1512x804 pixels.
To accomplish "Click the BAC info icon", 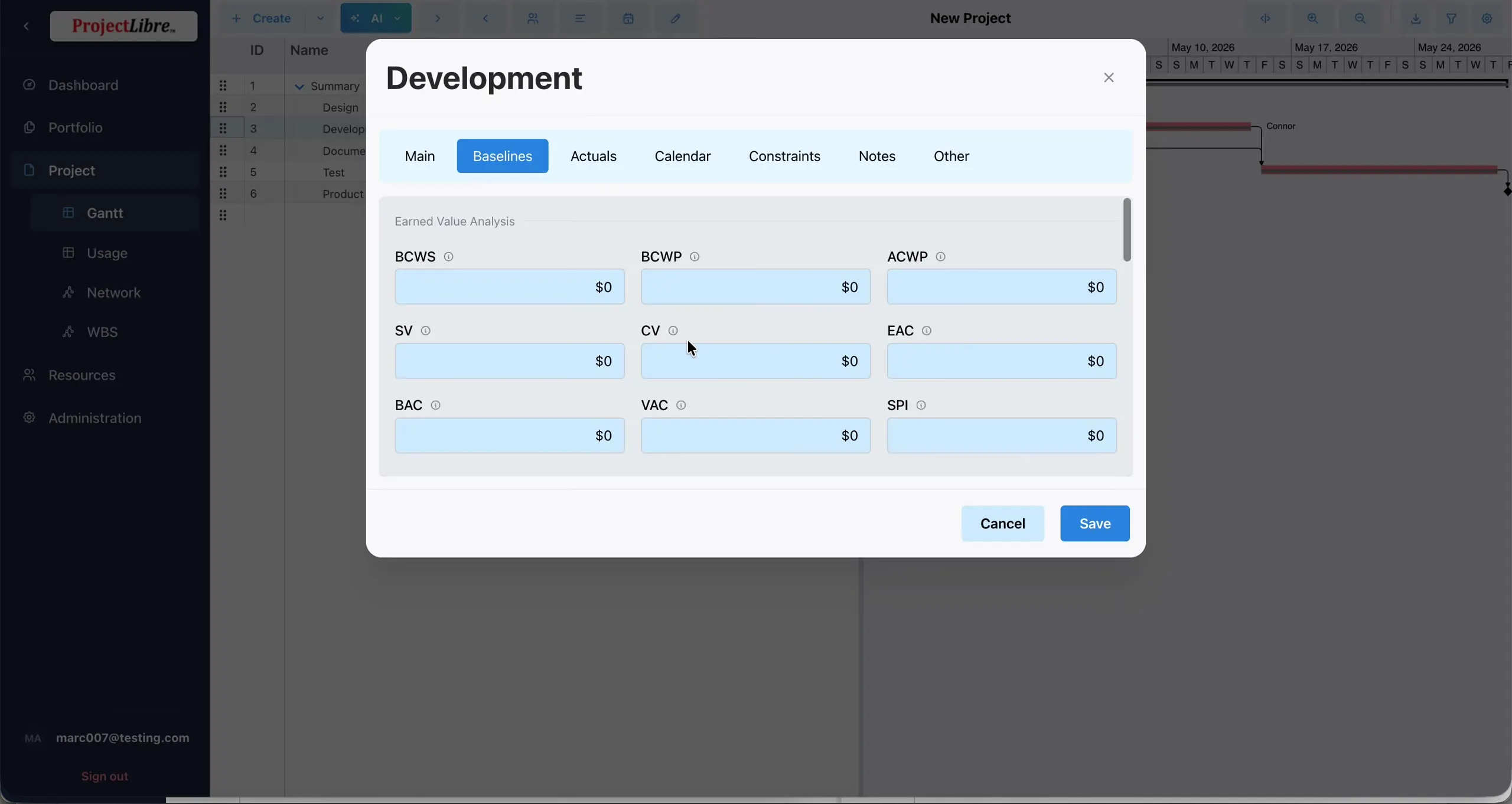I will tap(435, 405).
